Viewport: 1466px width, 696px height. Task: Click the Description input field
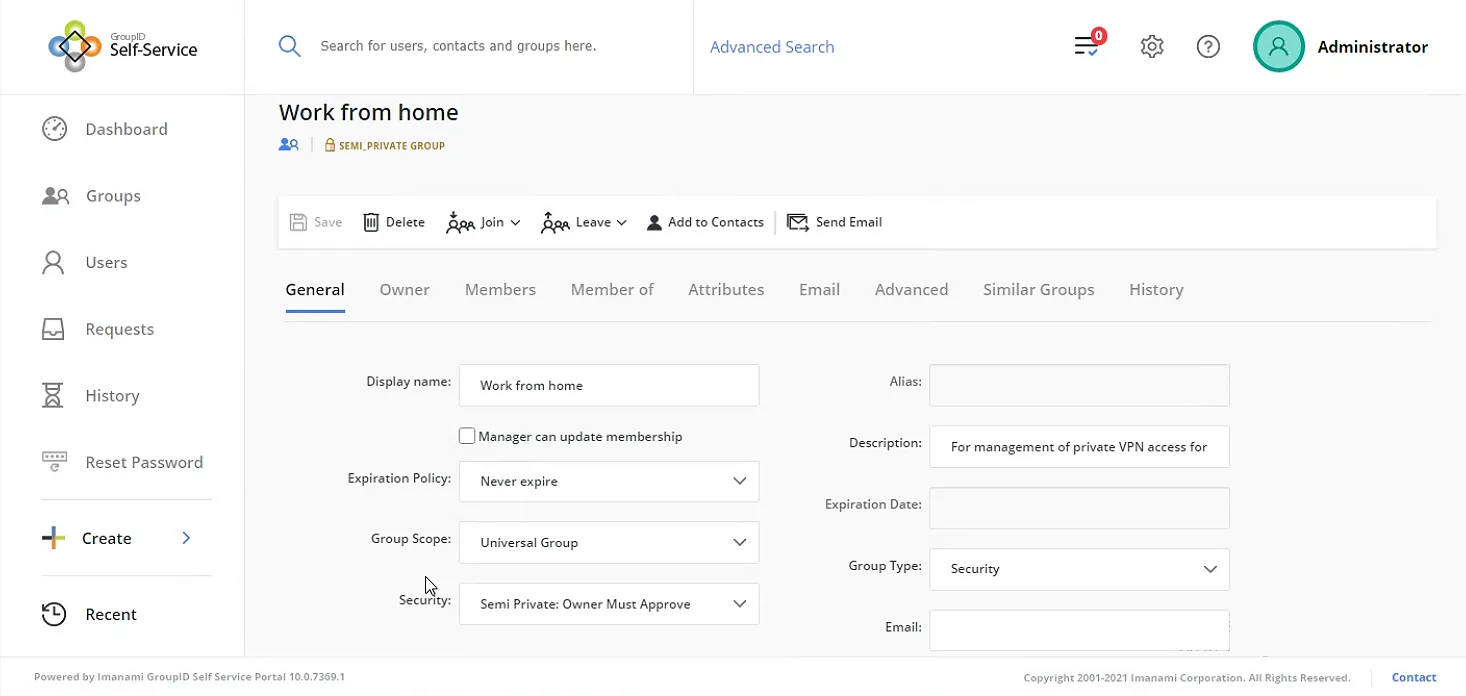tap(1079, 447)
